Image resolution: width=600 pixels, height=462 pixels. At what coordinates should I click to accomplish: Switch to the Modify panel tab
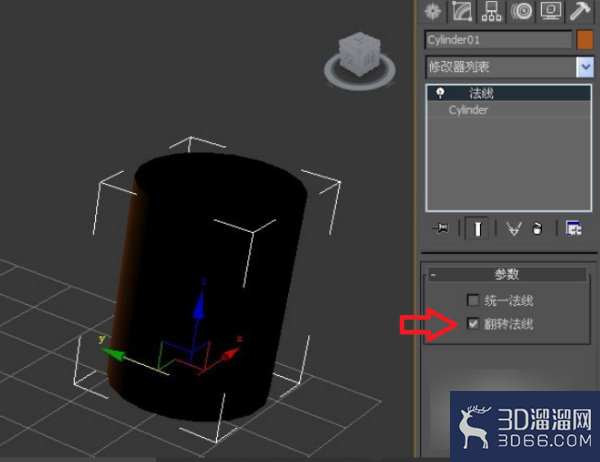pos(462,11)
